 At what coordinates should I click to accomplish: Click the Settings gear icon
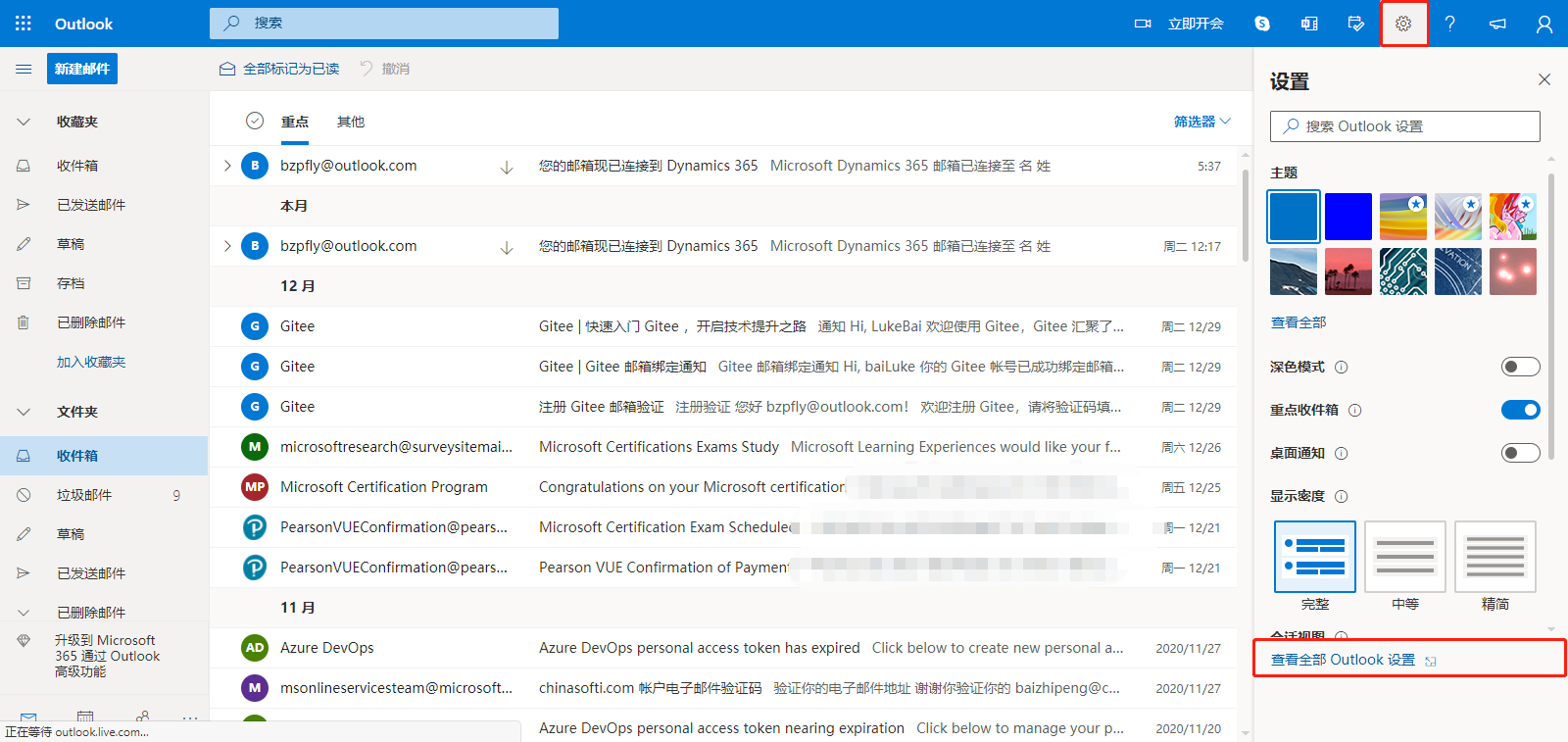[1403, 24]
